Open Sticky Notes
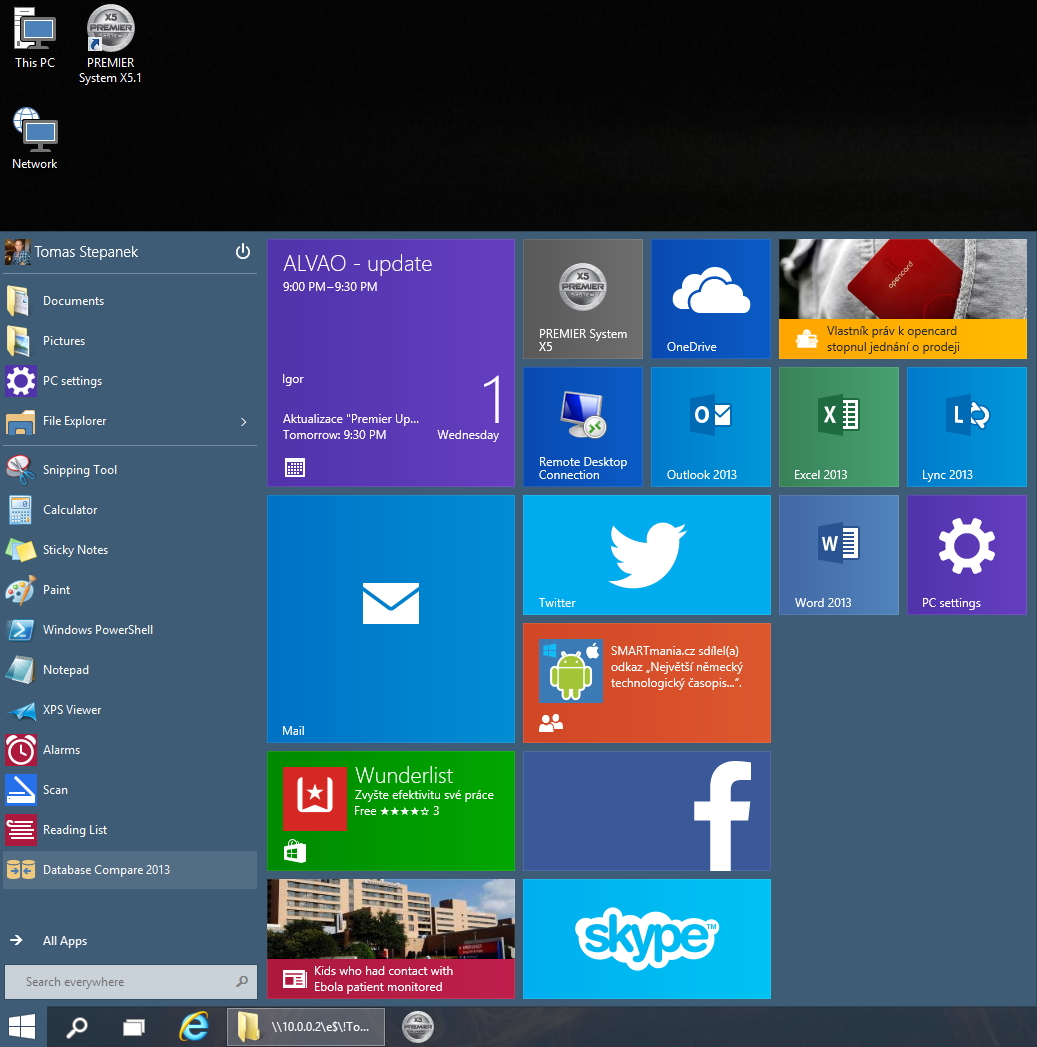 click(130, 550)
